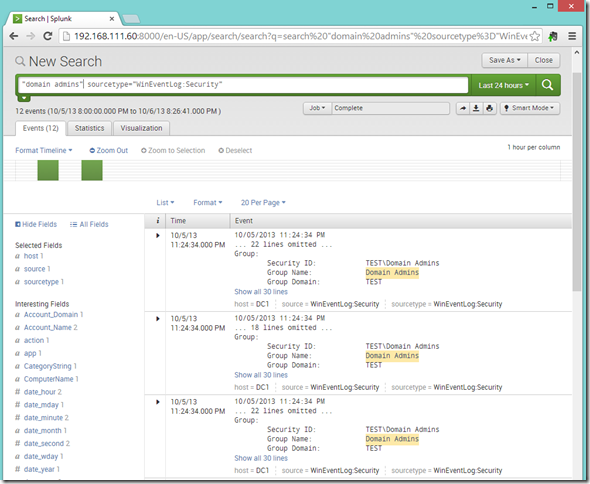This screenshot has width=590, height=484.
Task: Click the Account_Name field
Action: click(x=47, y=327)
